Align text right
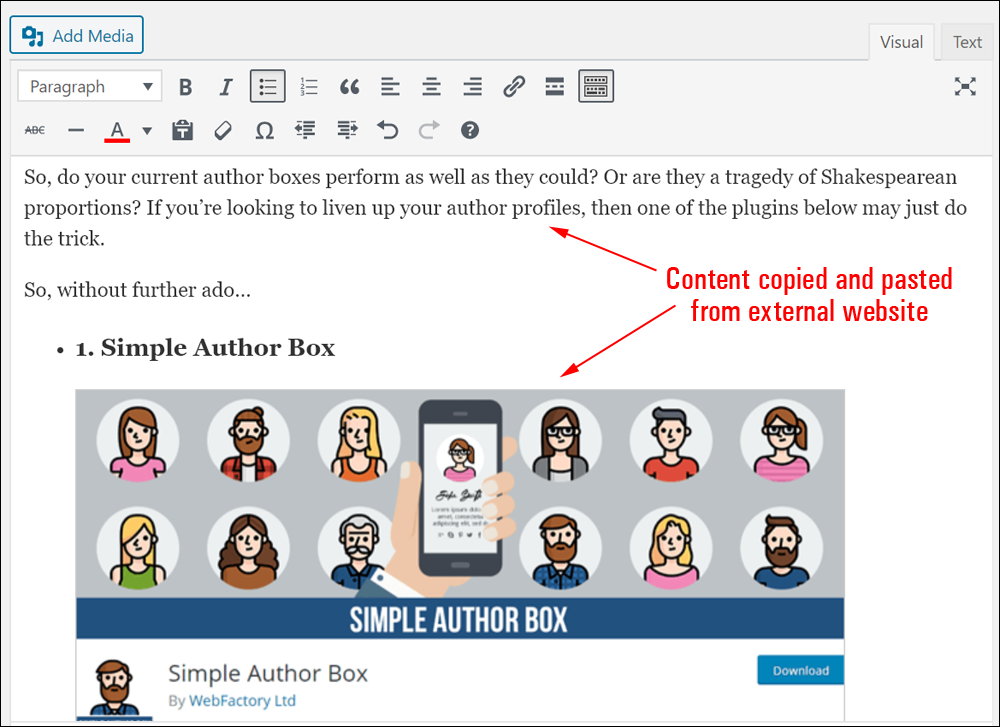Viewport: 1000px width, 727px height. click(473, 86)
